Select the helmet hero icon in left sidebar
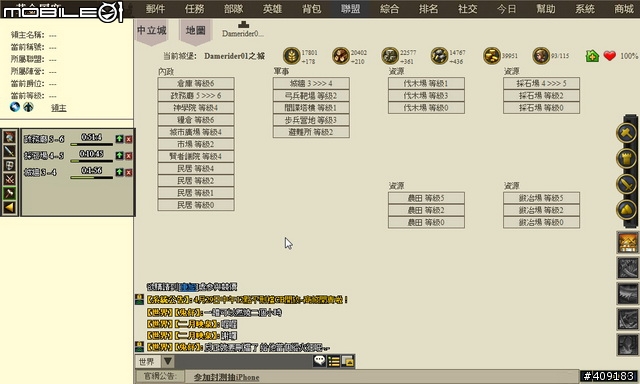Screen dimensions: 640x384 pos(9,137)
